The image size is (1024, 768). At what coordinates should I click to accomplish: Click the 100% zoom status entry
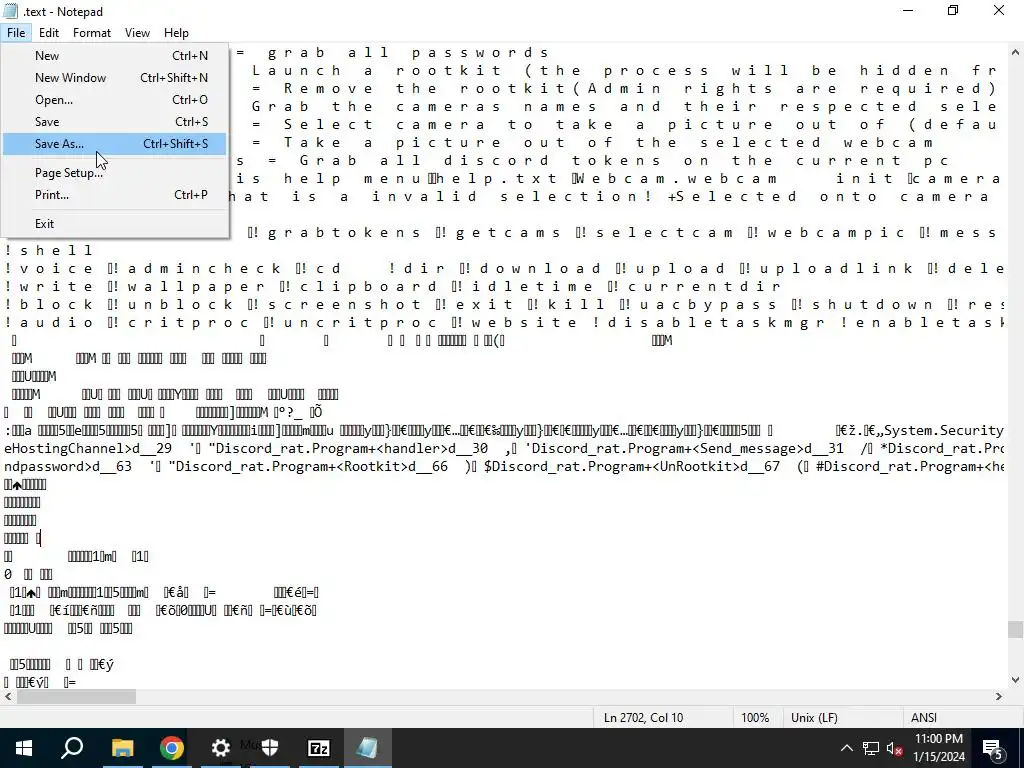click(x=755, y=718)
